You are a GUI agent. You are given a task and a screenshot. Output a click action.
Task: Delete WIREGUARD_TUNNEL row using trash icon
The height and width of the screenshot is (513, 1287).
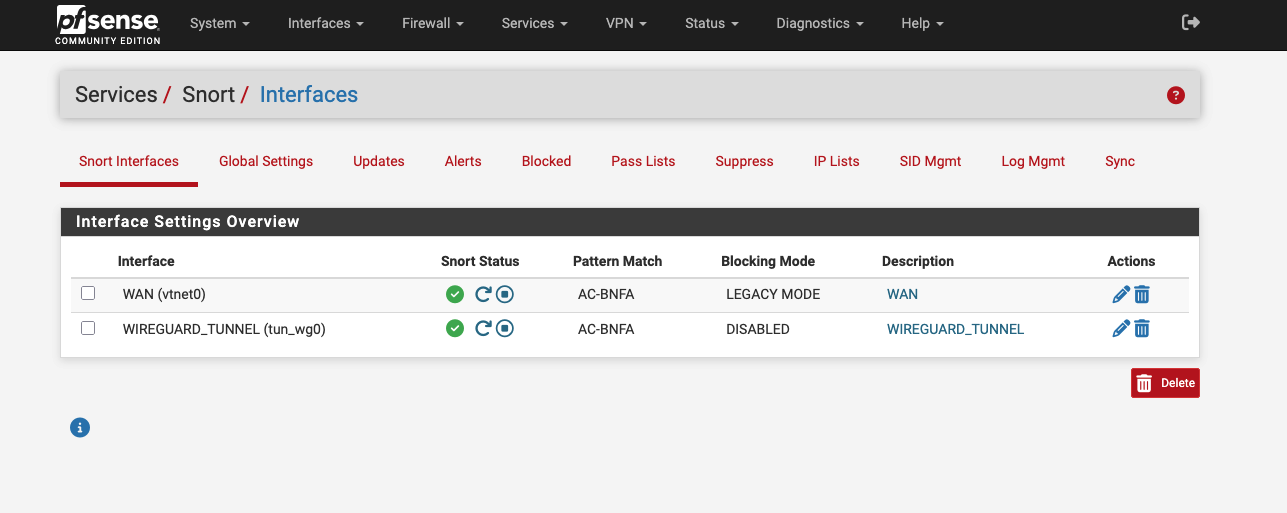pyautogui.click(x=1142, y=329)
